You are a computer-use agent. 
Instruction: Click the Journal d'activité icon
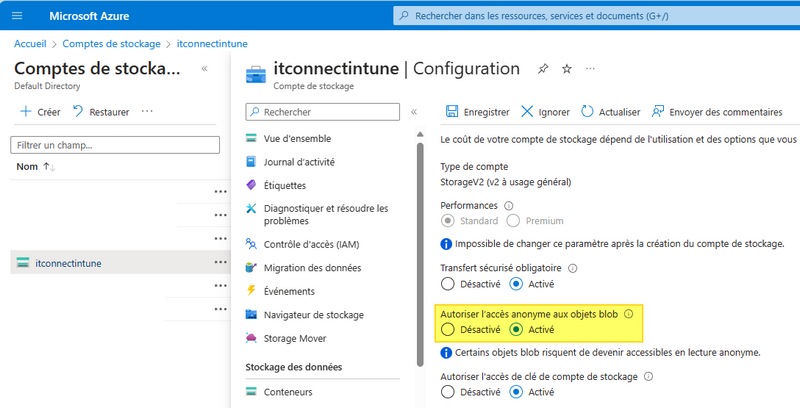point(251,161)
